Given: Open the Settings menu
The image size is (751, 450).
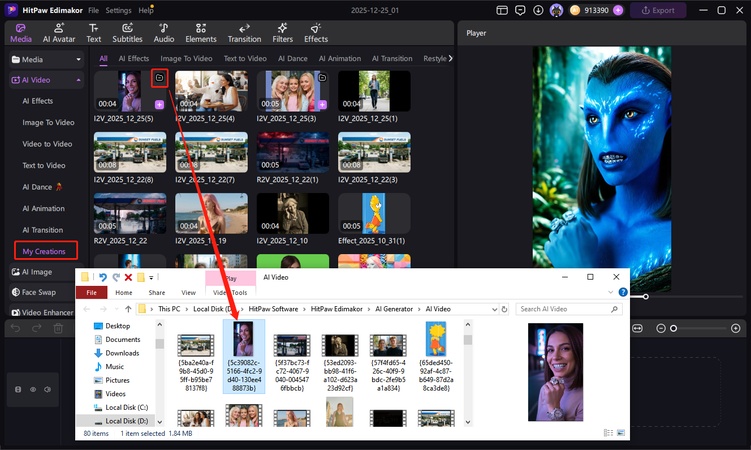Looking at the screenshot, I should point(118,10).
